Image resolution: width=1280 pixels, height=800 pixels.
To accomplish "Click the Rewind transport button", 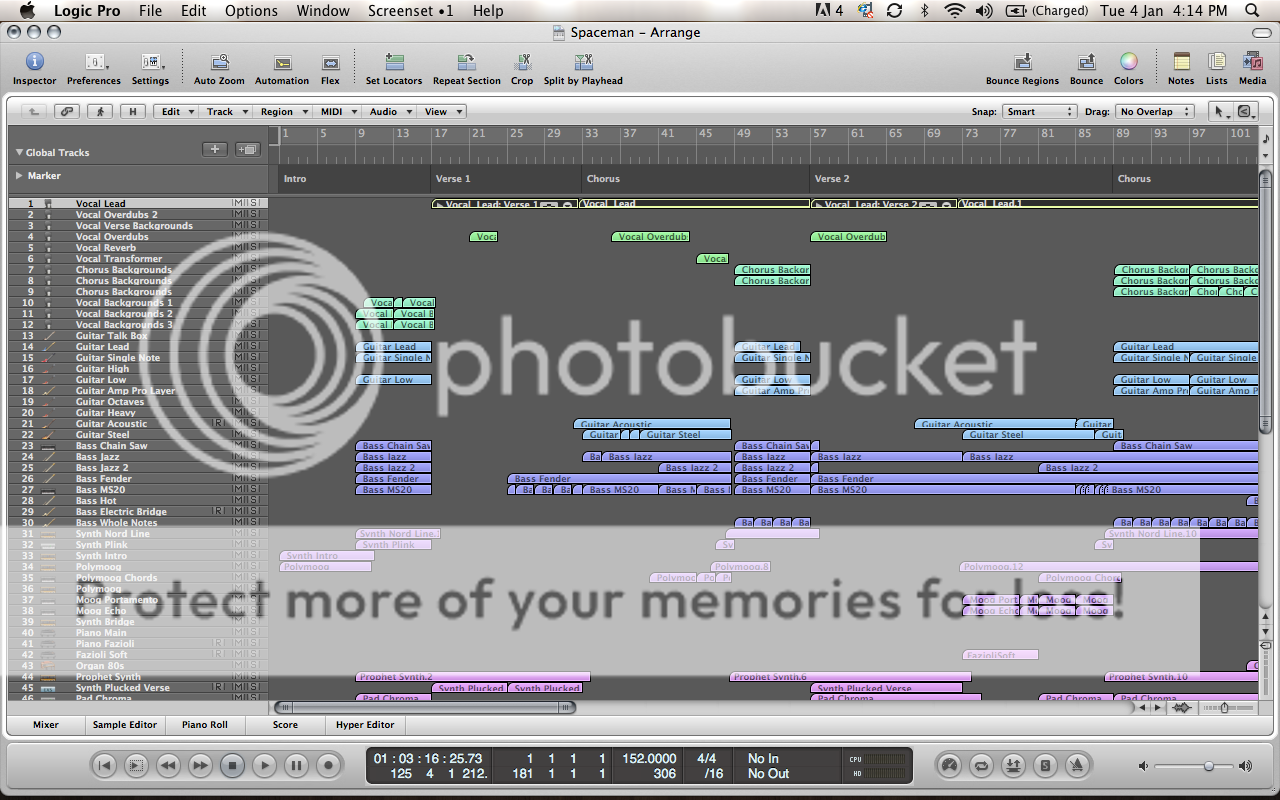I will [168, 766].
